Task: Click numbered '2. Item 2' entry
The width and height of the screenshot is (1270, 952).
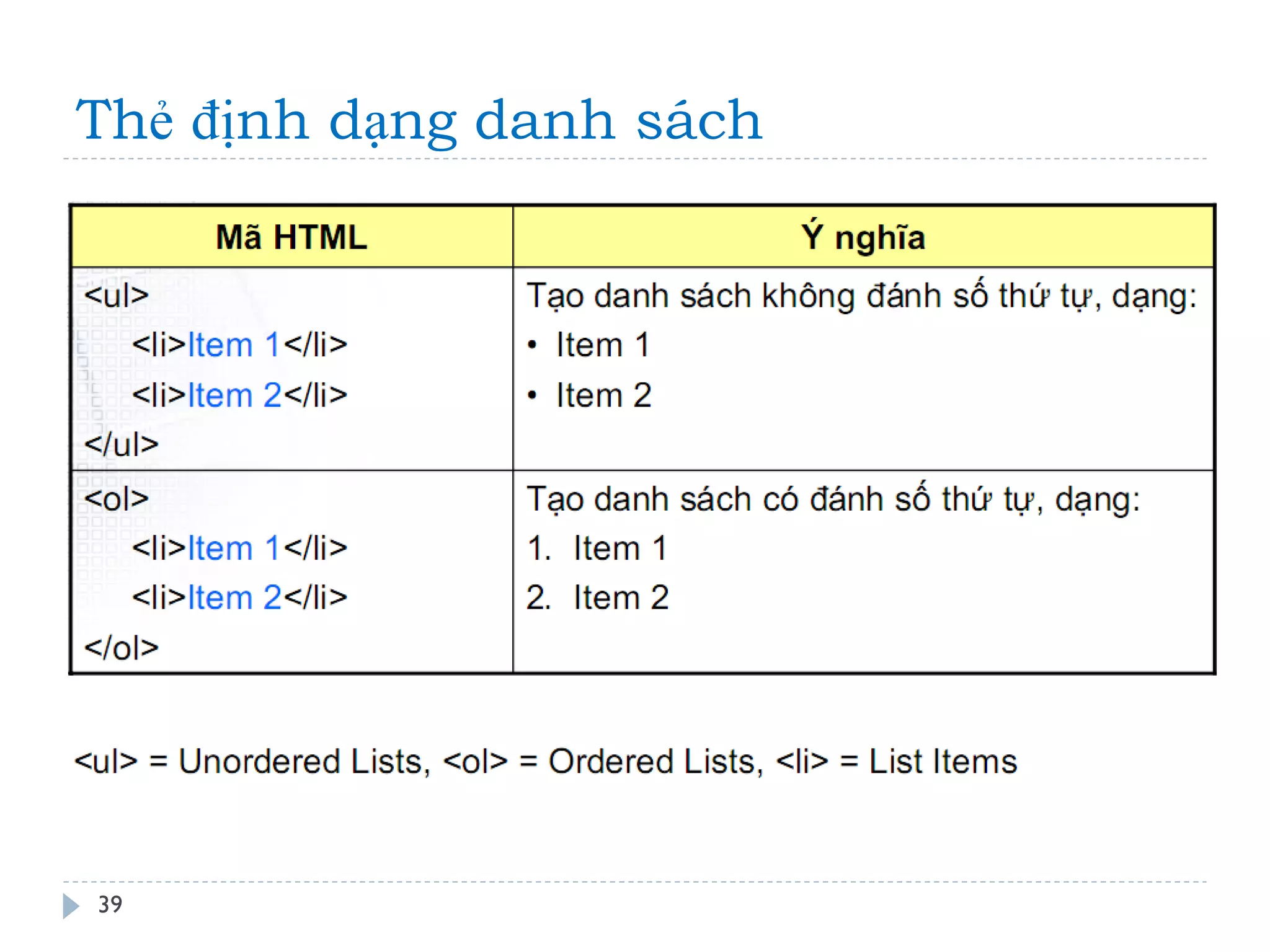Action: (598, 597)
